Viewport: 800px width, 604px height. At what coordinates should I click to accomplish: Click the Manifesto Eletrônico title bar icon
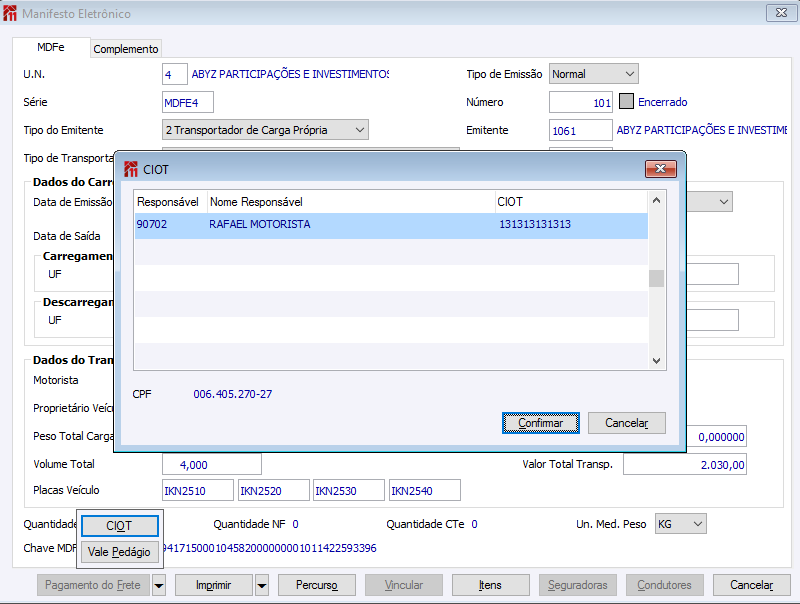(10, 13)
